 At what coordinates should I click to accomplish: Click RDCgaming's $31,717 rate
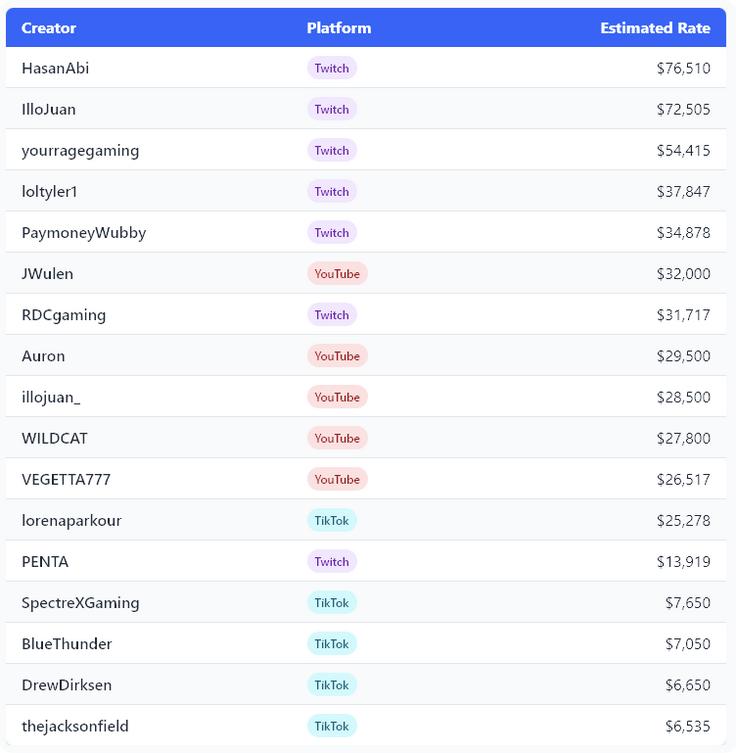tap(683, 315)
